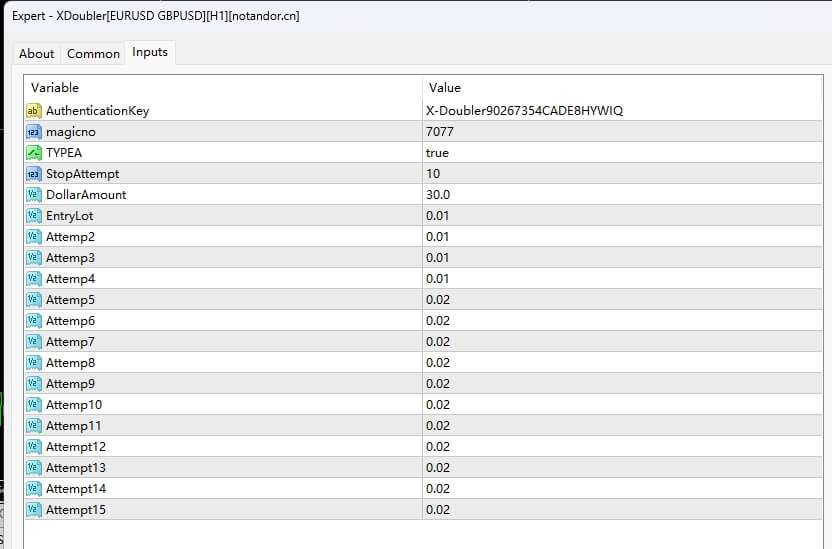Click the Attempt15 variable name
832x549 pixels.
click(76, 510)
